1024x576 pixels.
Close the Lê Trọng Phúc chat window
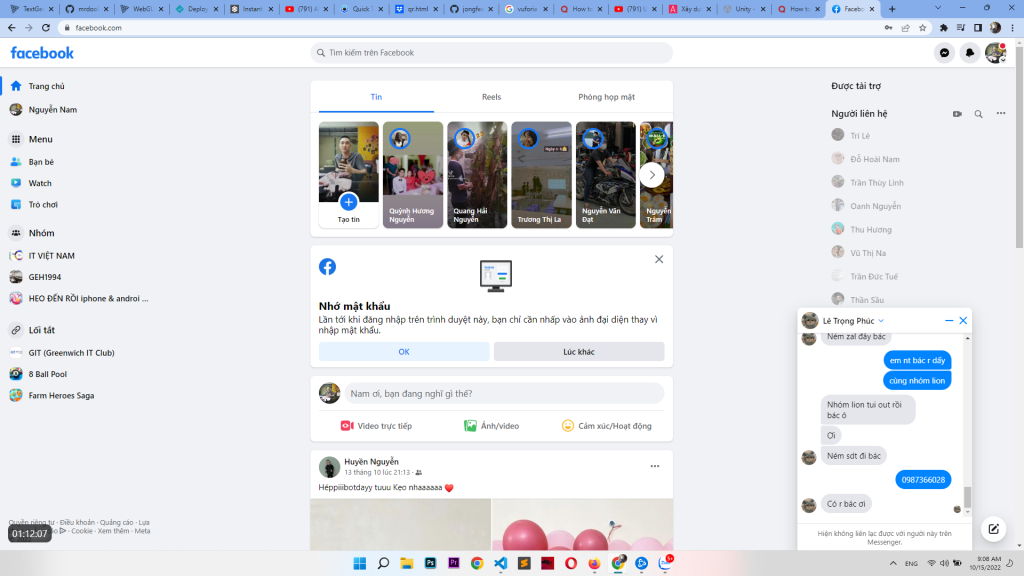963,321
